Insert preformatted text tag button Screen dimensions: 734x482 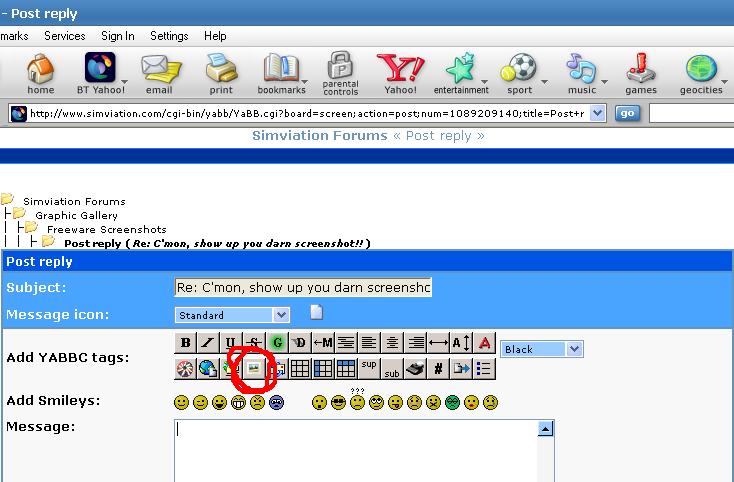click(346, 343)
